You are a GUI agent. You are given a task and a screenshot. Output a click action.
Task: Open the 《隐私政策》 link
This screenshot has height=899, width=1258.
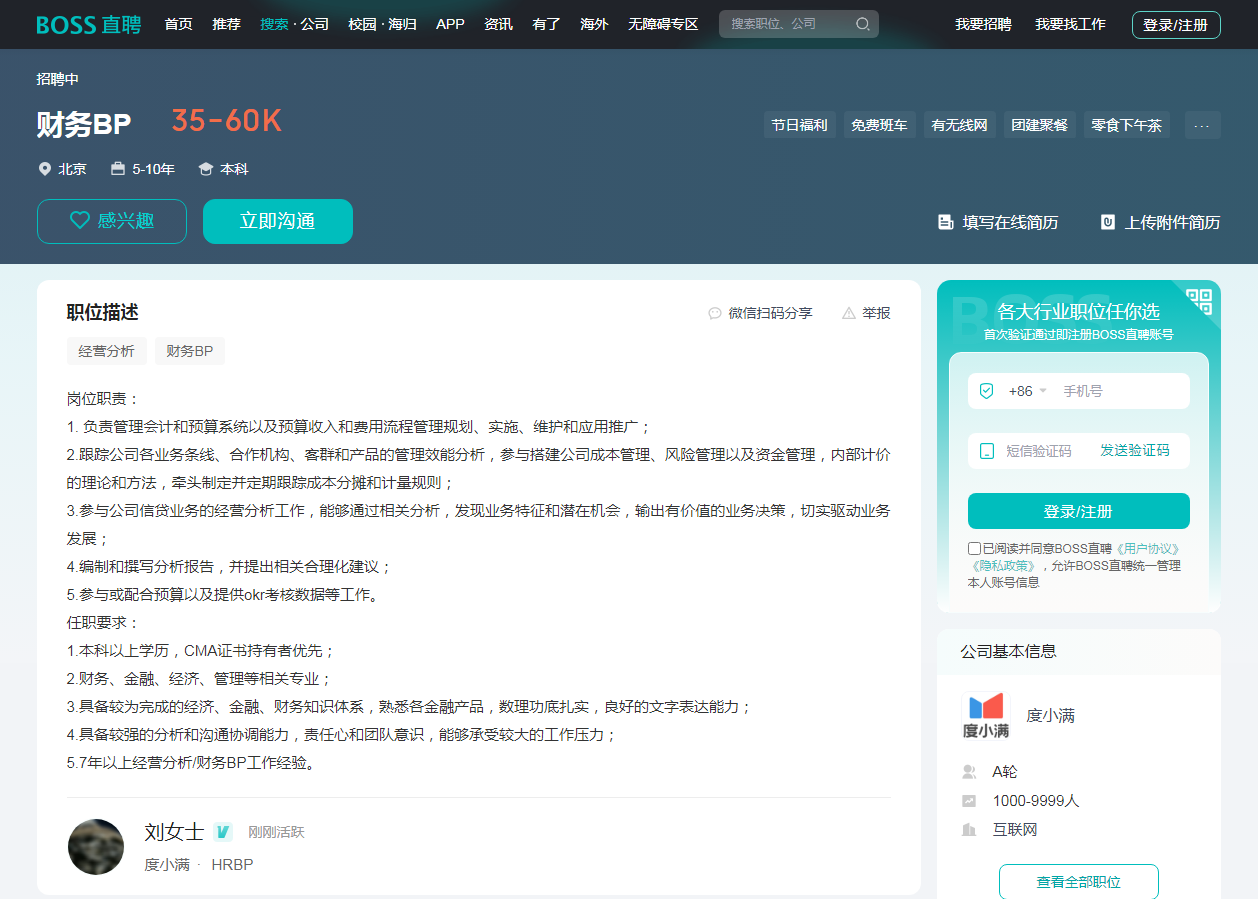1002,565
